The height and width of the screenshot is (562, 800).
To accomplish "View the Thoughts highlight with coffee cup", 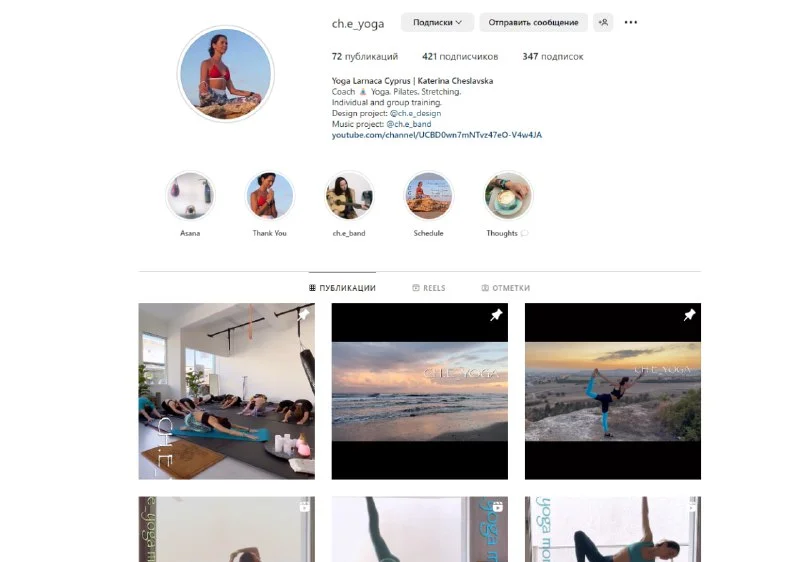I will 508,196.
